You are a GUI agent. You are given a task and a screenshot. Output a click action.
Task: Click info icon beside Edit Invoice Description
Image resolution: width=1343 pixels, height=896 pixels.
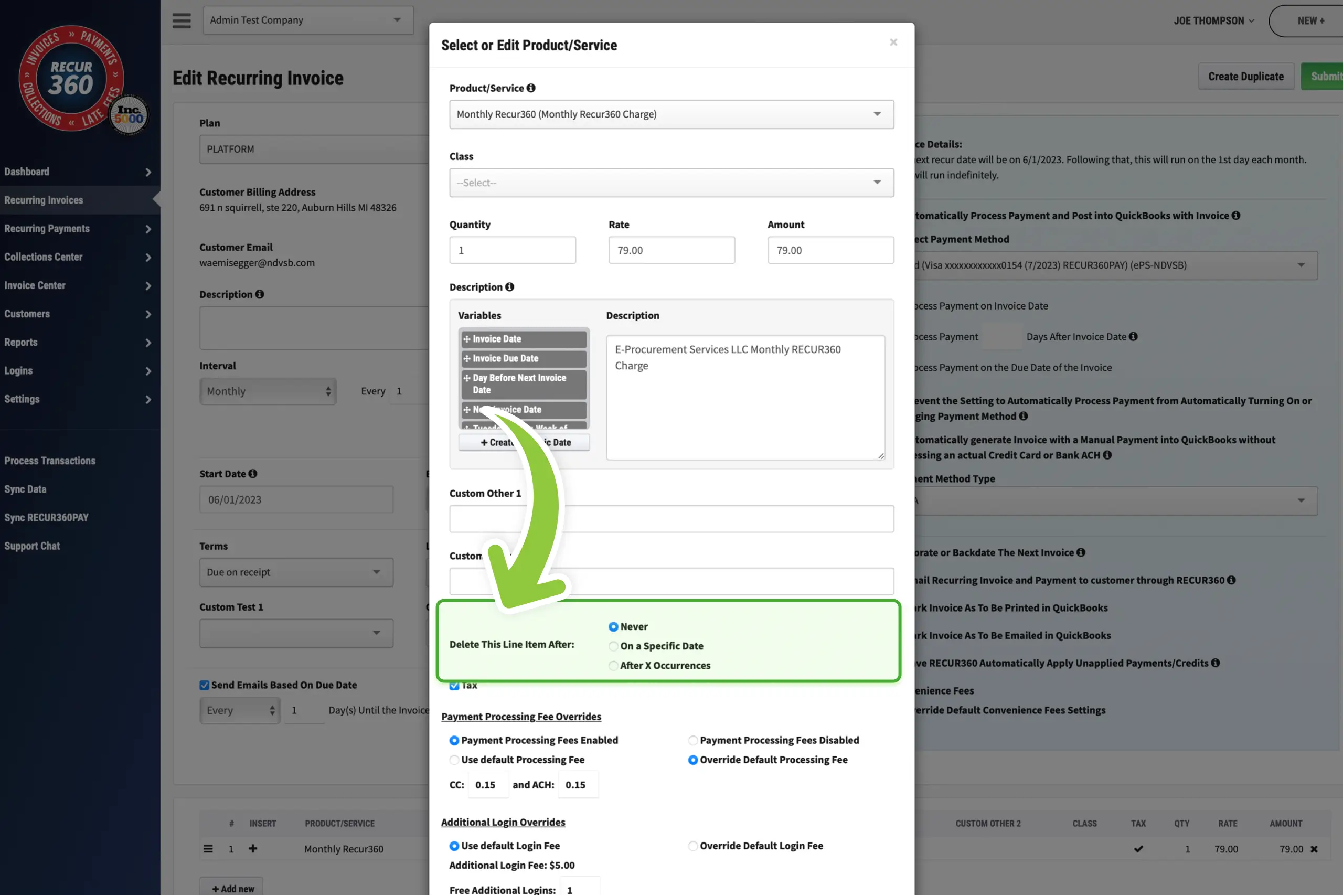pos(260,294)
